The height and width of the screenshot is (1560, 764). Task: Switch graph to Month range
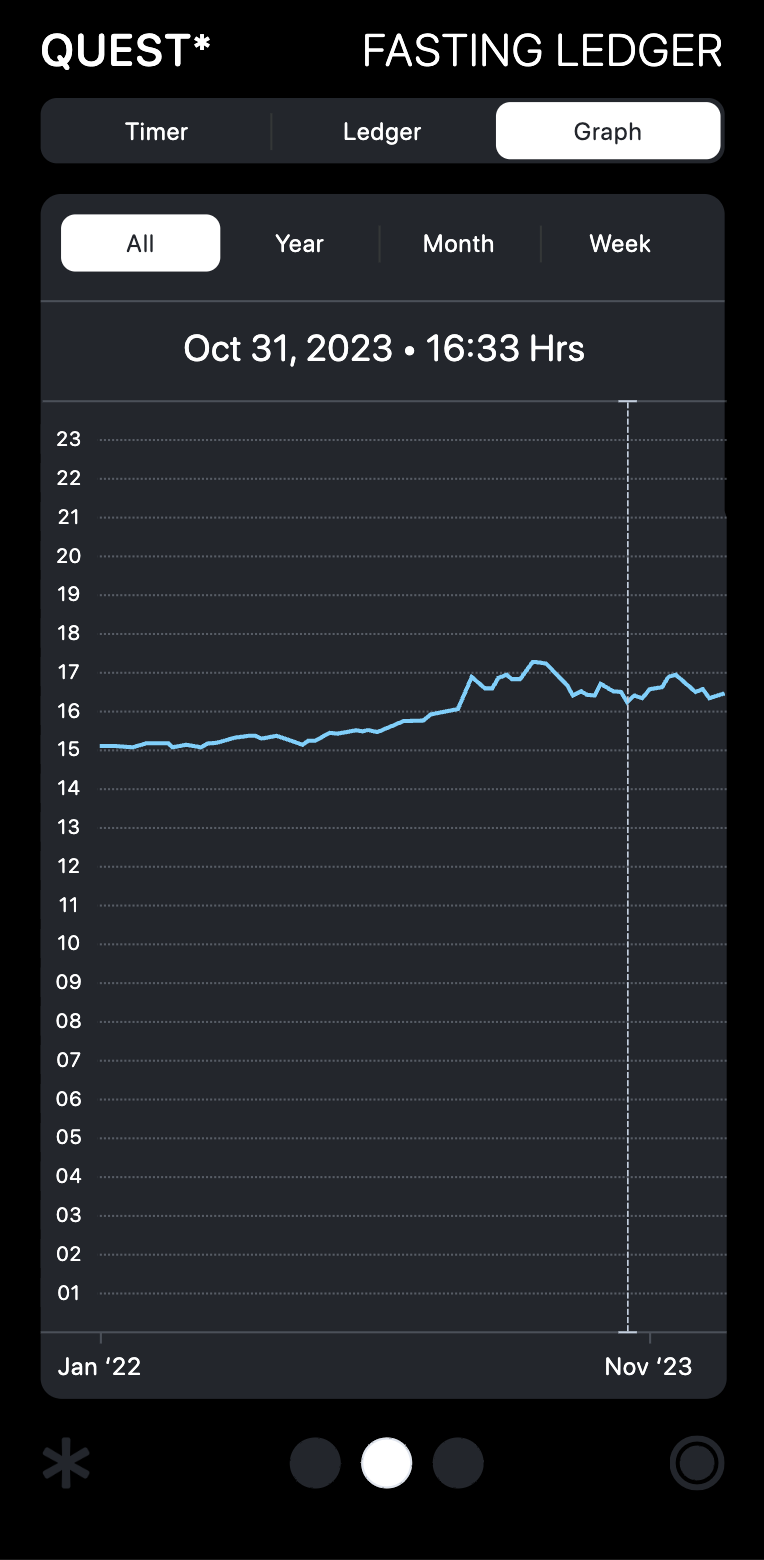[458, 244]
